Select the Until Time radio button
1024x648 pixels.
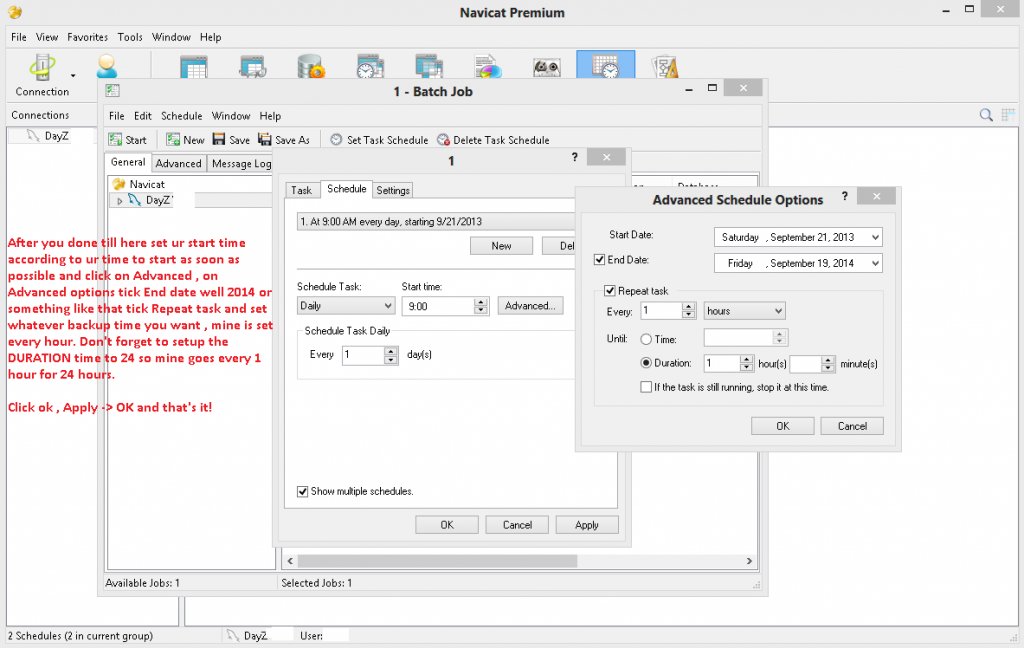click(x=646, y=339)
